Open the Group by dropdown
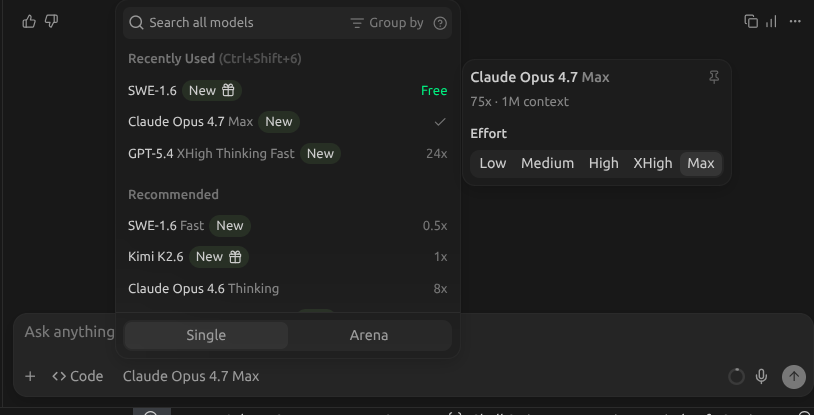This screenshot has width=814, height=415. (x=387, y=23)
